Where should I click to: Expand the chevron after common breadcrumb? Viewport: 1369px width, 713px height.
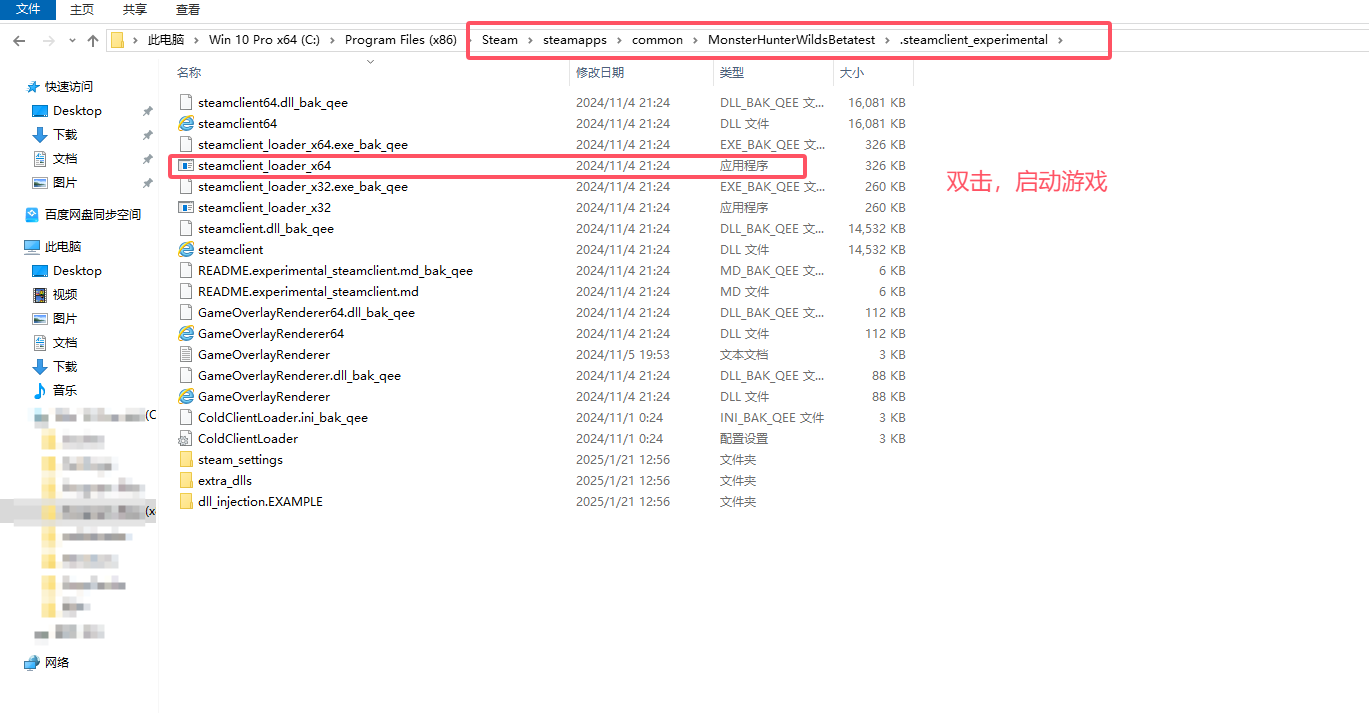[696, 40]
